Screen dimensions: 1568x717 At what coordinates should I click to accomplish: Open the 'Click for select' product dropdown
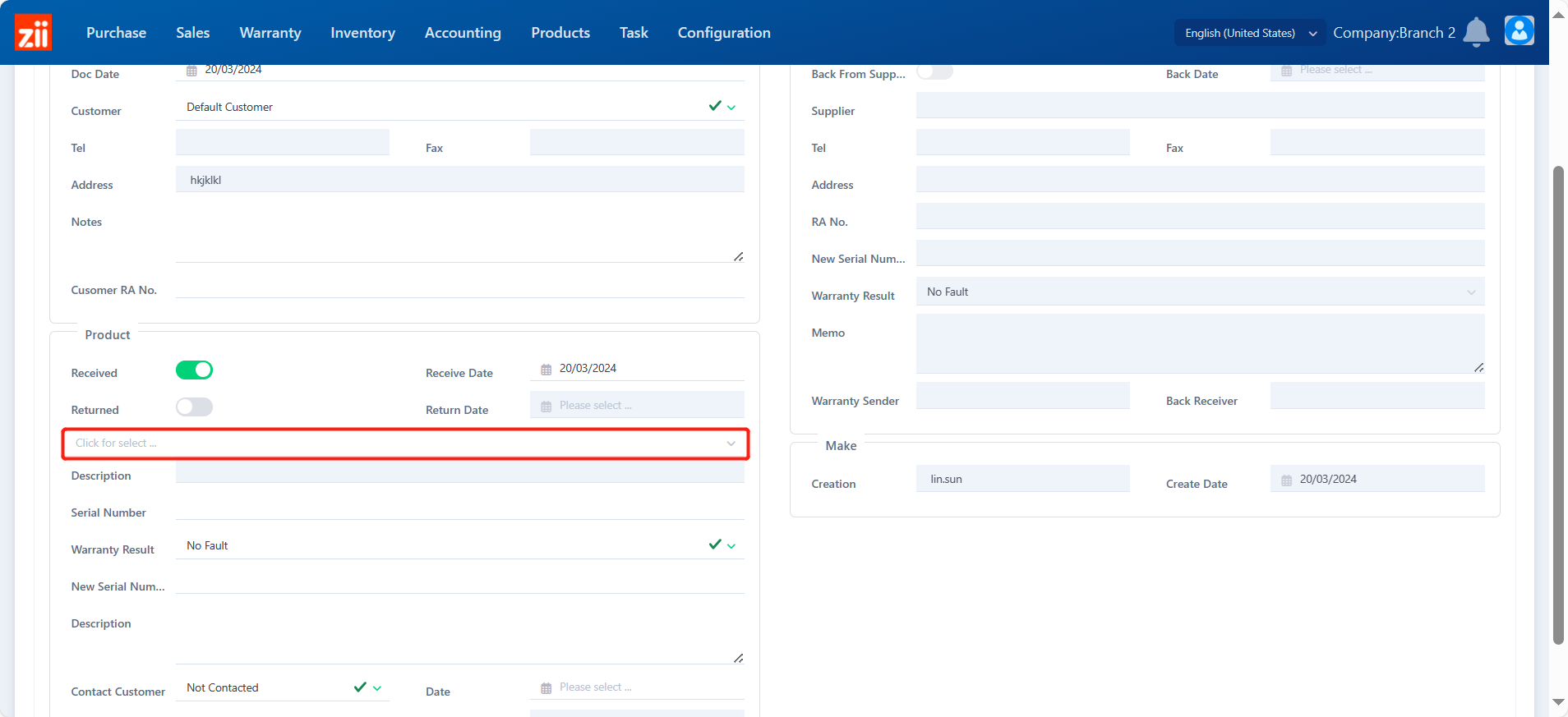(x=405, y=444)
